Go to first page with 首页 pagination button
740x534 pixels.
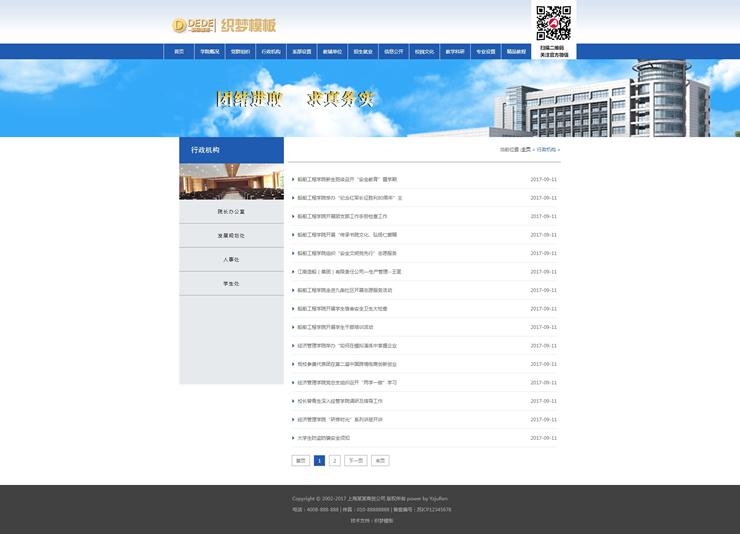pyautogui.click(x=301, y=460)
